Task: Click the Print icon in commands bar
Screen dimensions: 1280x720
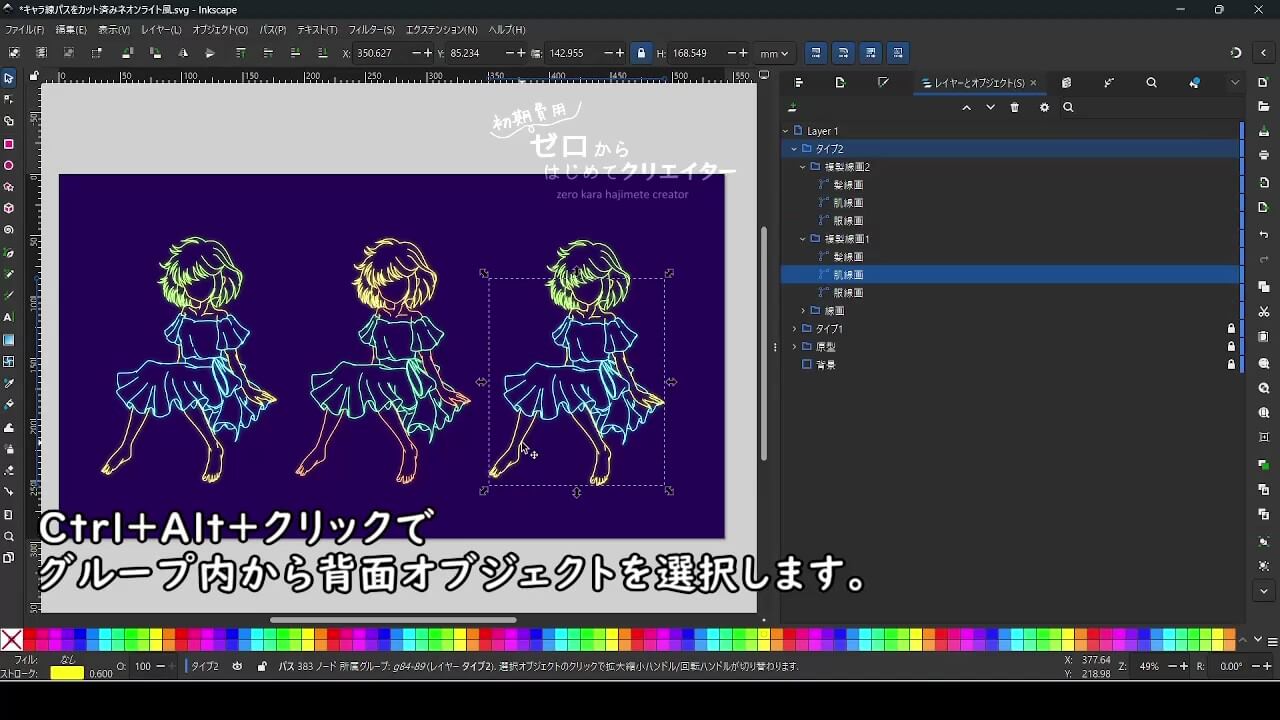Action: (x=1264, y=155)
